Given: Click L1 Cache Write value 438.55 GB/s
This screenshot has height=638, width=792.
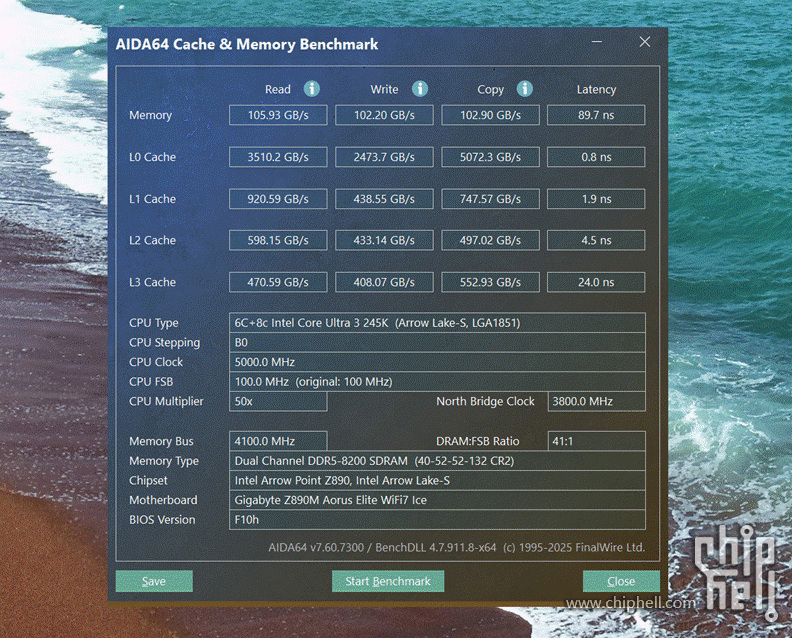Looking at the screenshot, I should click(384, 199).
